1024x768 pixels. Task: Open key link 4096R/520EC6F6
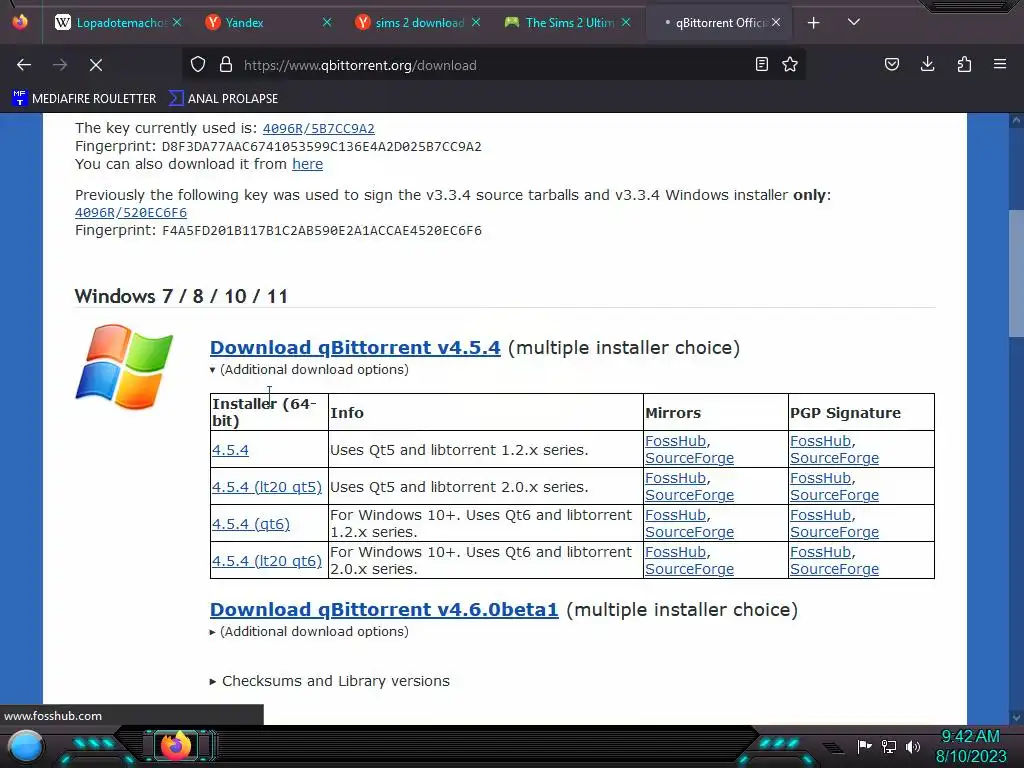click(131, 212)
